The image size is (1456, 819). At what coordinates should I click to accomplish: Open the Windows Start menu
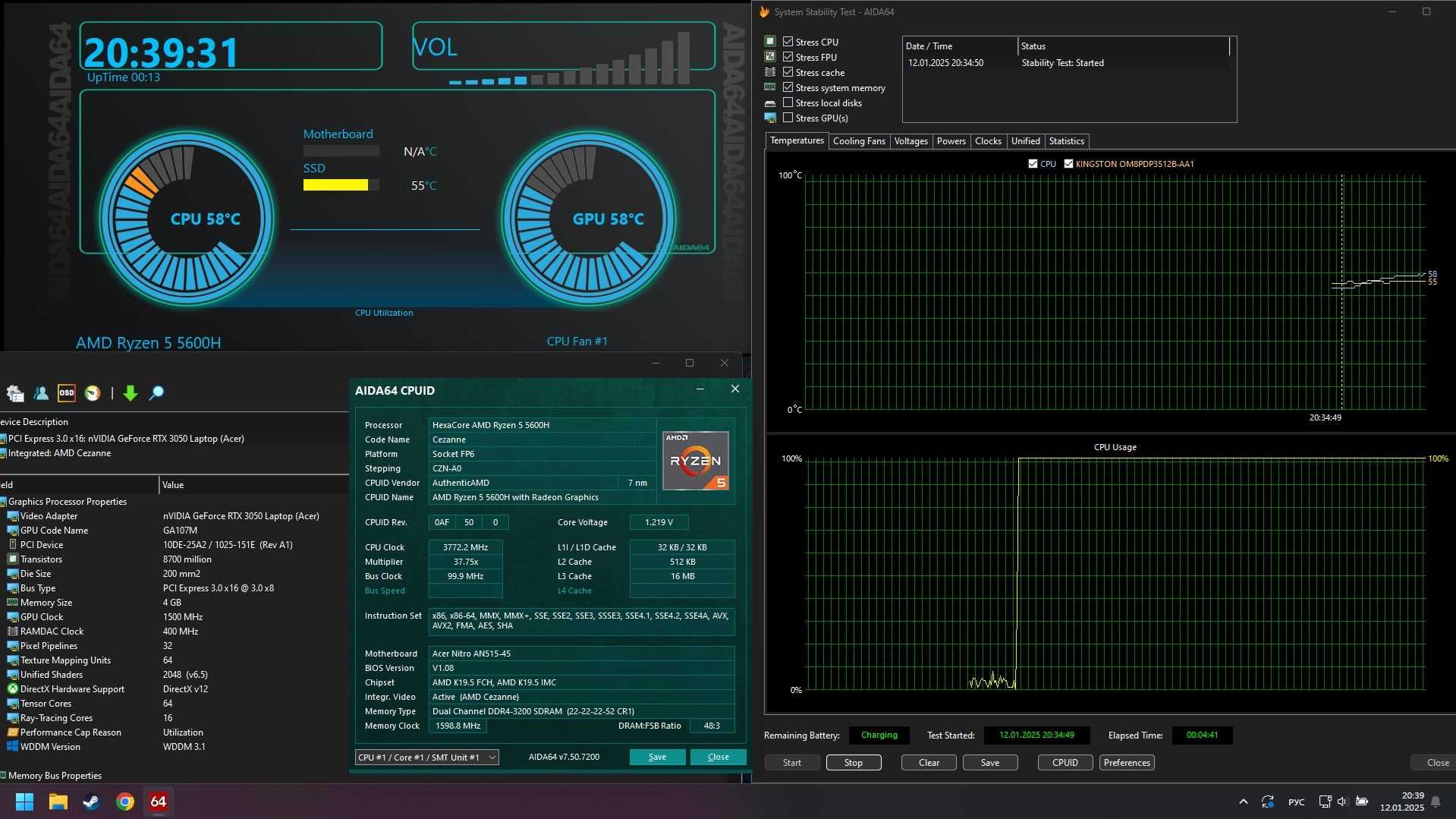tap(24, 802)
